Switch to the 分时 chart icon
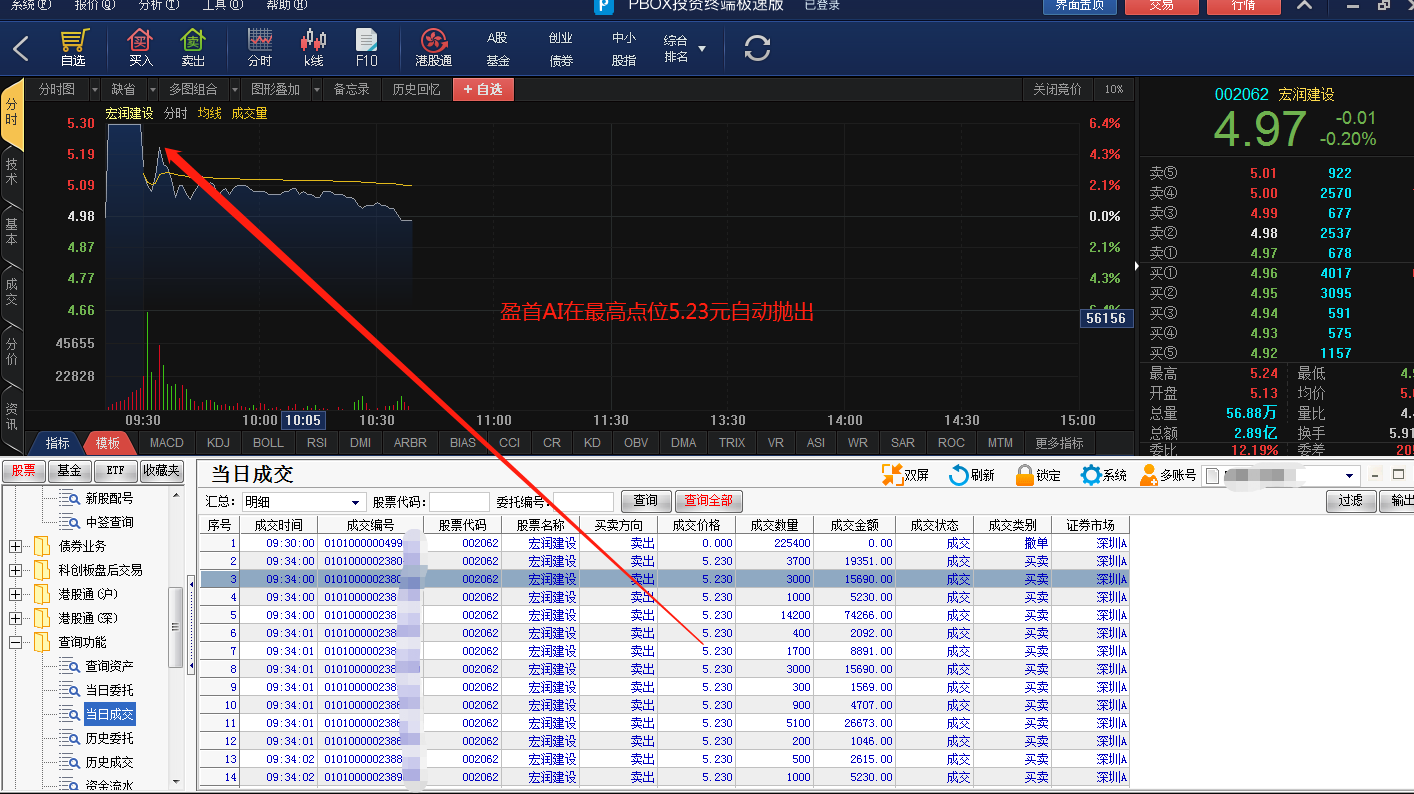The image size is (1414, 794). [x=259, y=41]
